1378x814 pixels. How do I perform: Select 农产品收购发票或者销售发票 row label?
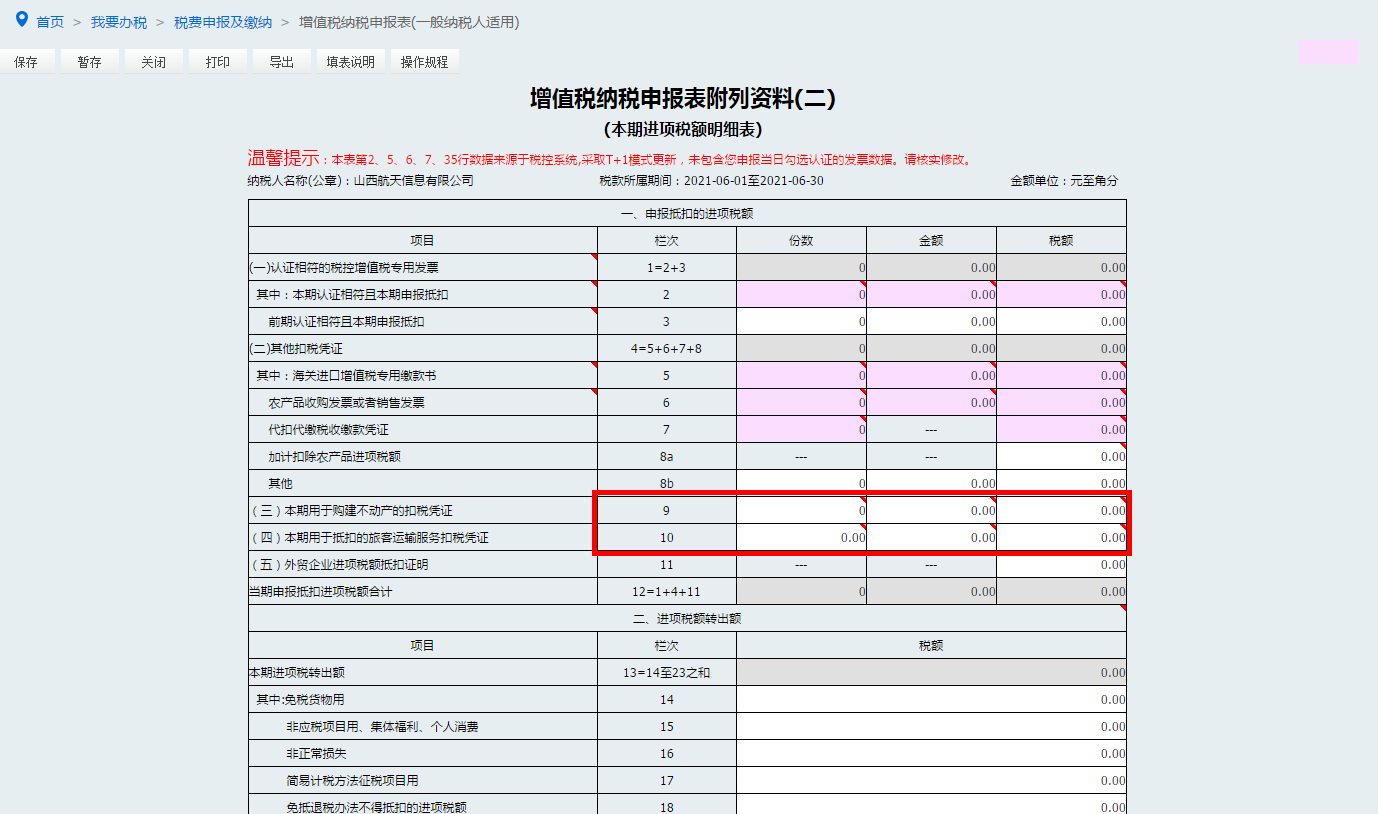pyautogui.click(x=346, y=403)
